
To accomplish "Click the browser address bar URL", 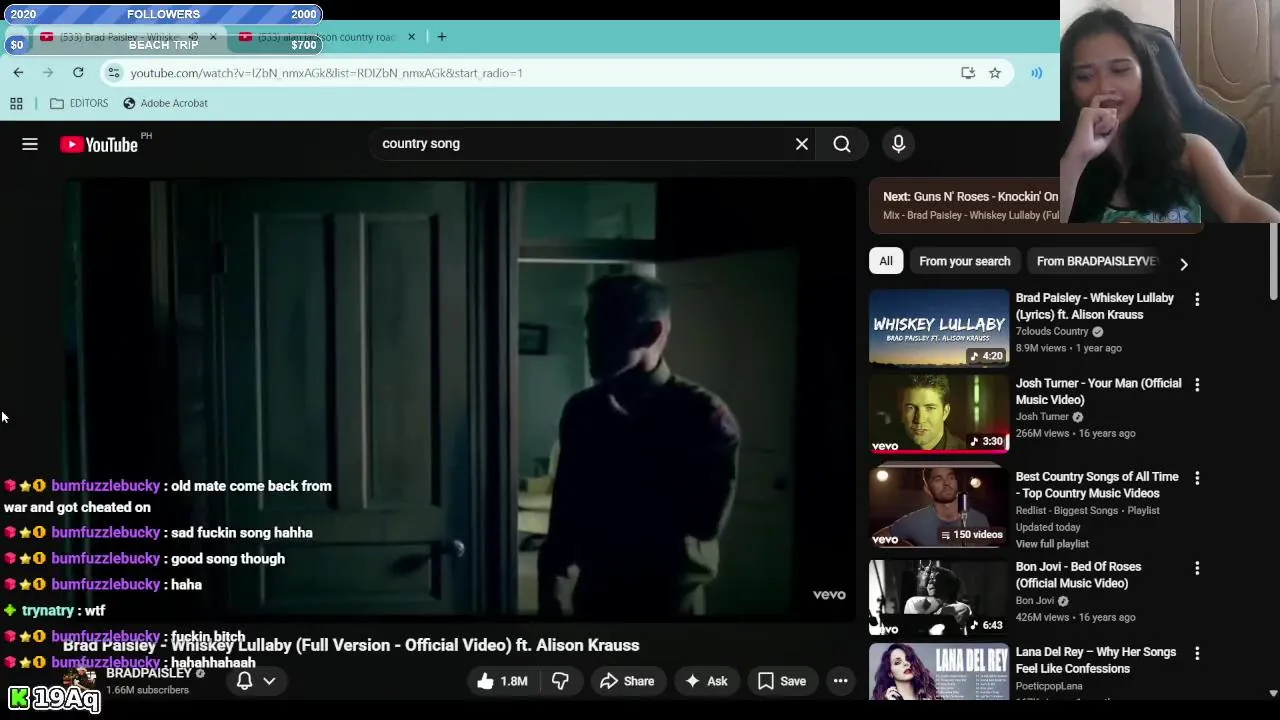I will coord(327,73).
